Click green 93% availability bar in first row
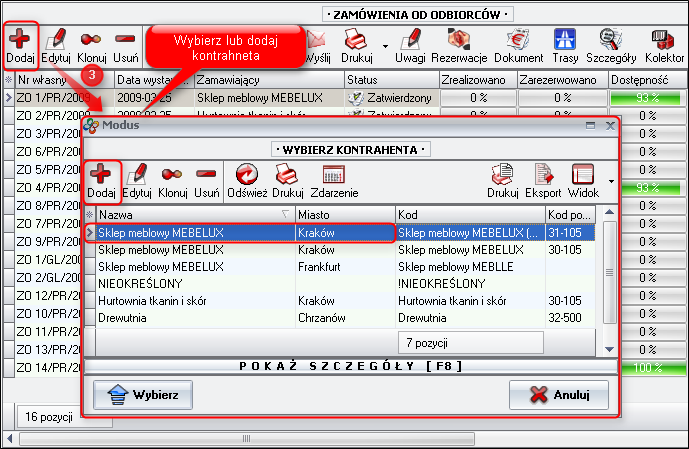Screen dimensions: 689x449 click(645, 98)
